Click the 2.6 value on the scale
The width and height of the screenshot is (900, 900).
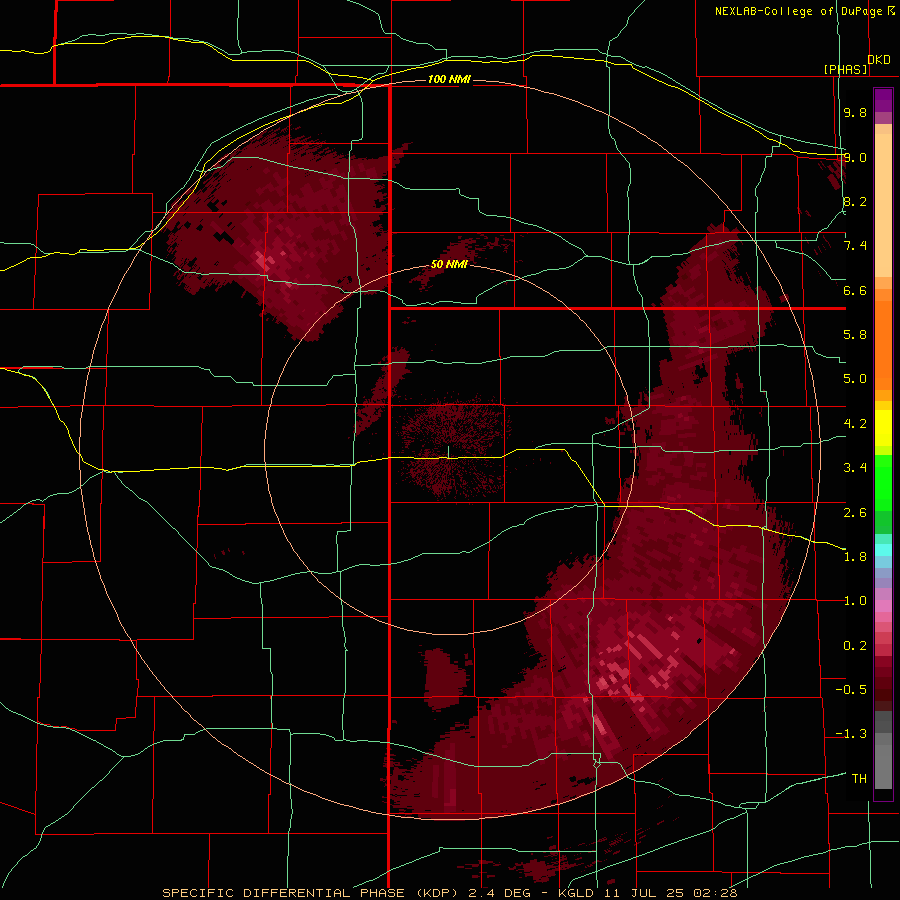855,513
